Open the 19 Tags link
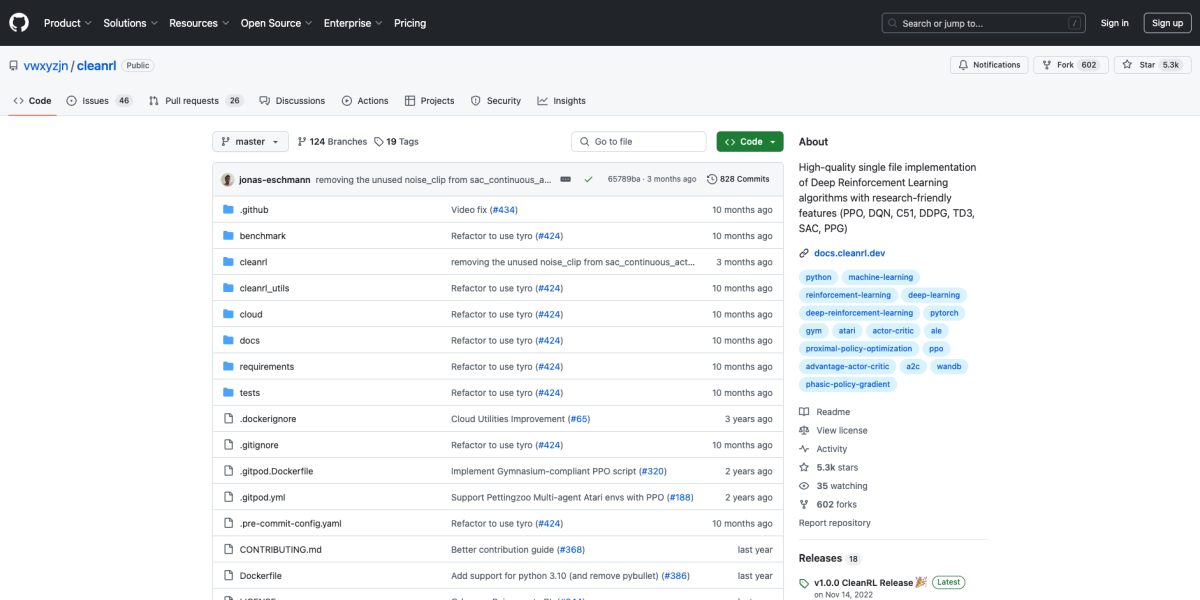The image size is (1200, 600). [x=397, y=142]
